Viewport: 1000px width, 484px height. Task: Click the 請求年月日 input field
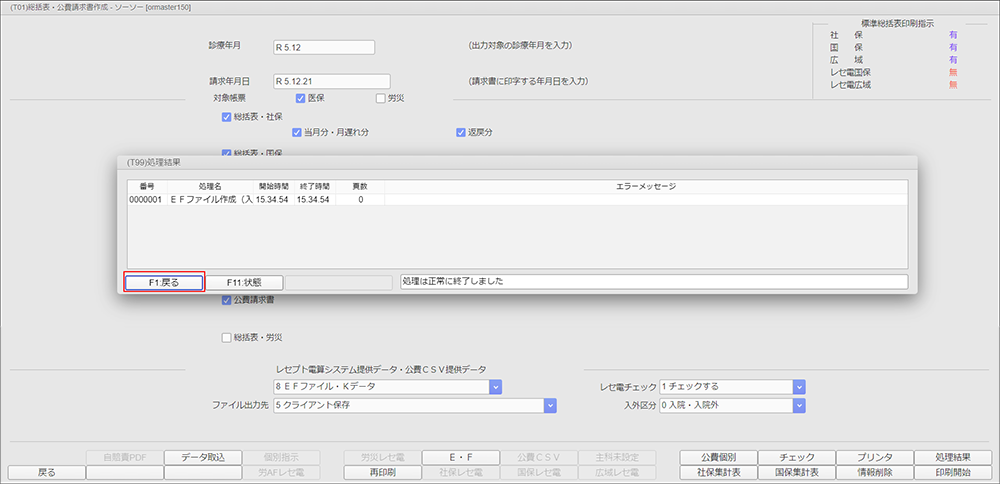tap(331, 82)
